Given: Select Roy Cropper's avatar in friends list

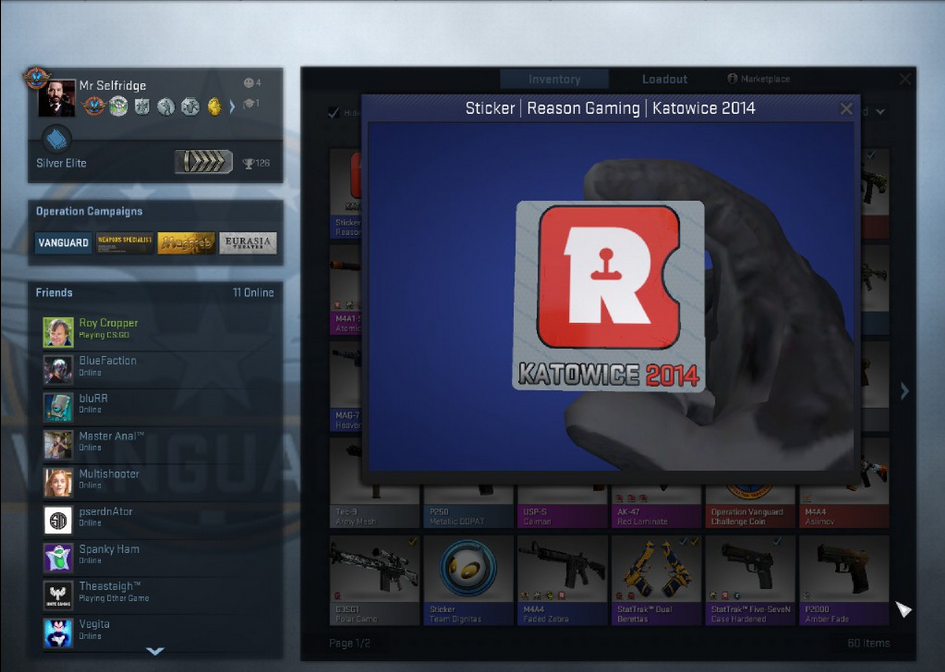Looking at the screenshot, I should tap(58, 332).
